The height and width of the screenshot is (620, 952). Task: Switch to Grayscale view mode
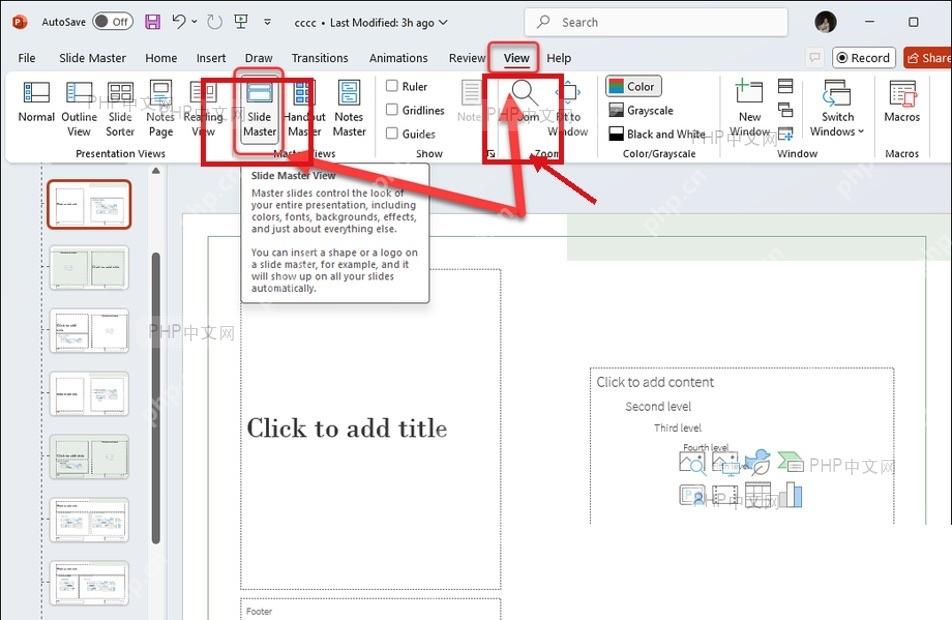tap(641, 111)
